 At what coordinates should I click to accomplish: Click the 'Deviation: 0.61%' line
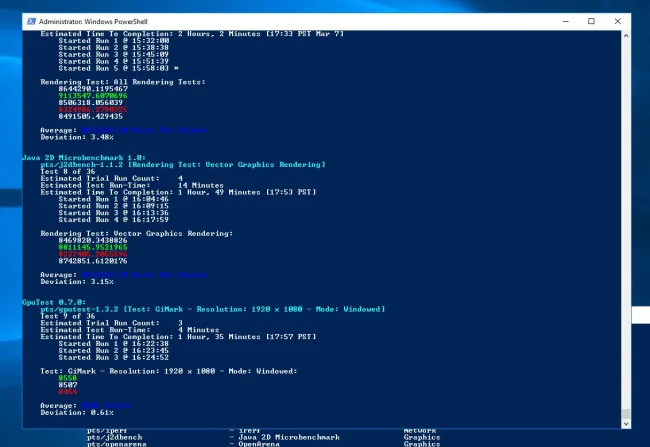[77, 413]
